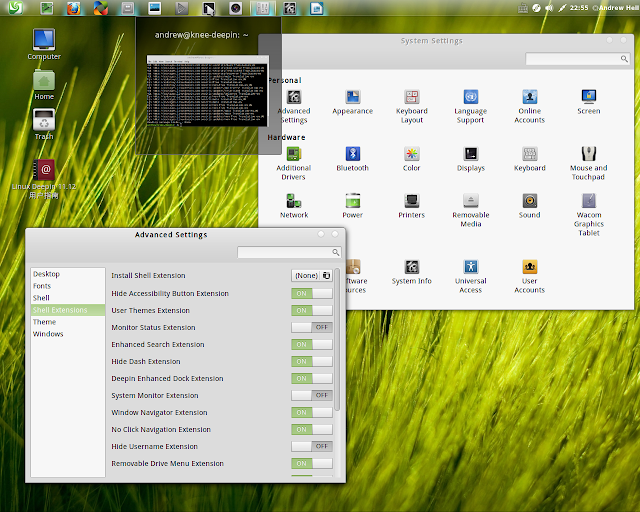The width and height of the screenshot is (640, 512).
Task: Open Wacom Graphics Tablet settings
Action: pos(589,201)
